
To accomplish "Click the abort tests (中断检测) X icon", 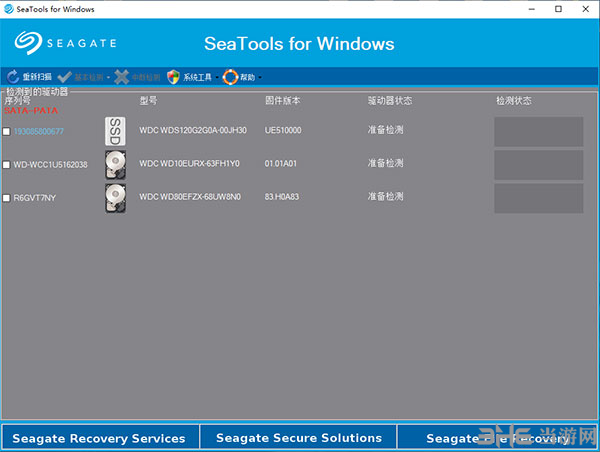I will click(x=122, y=77).
